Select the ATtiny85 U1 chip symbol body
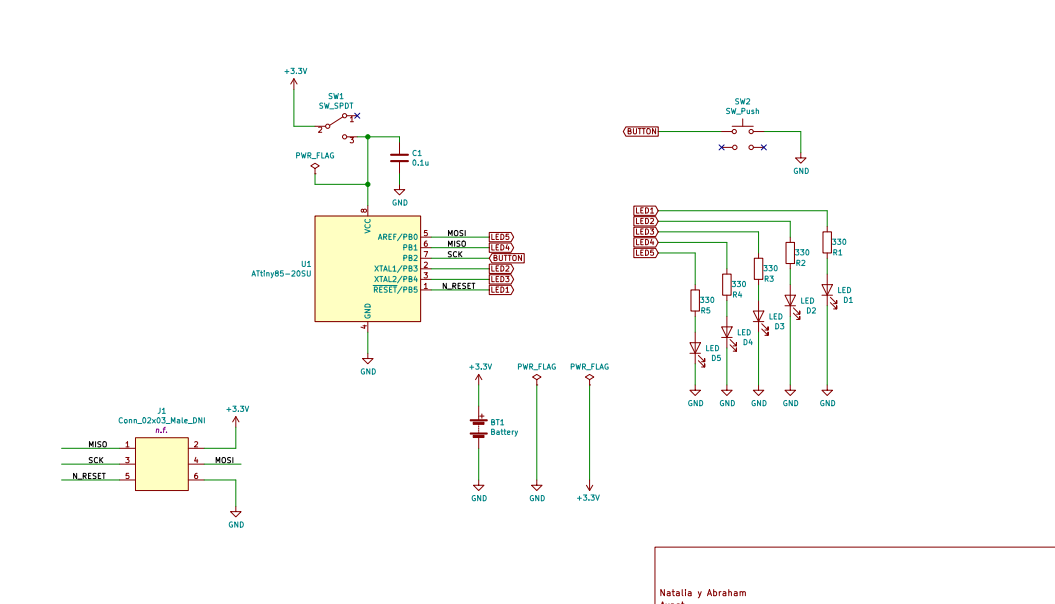 pyautogui.click(x=367, y=268)
